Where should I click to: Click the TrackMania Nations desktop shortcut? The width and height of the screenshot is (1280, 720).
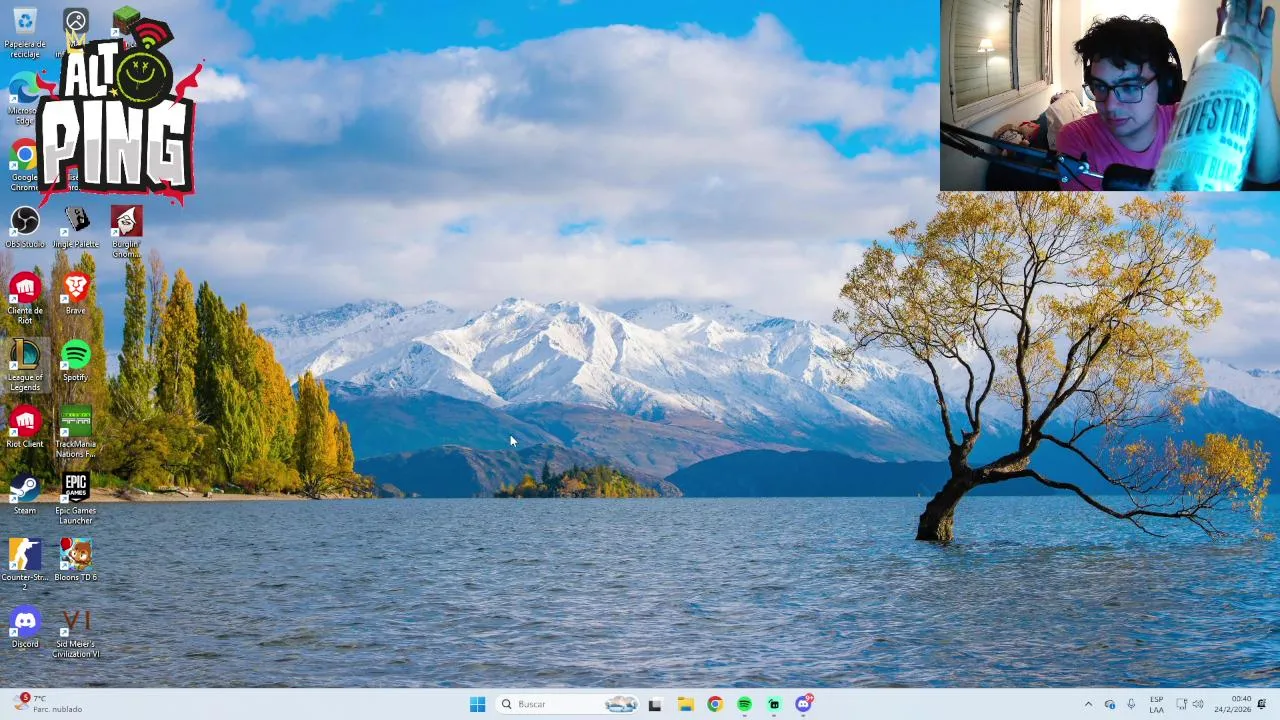(76, 432)
